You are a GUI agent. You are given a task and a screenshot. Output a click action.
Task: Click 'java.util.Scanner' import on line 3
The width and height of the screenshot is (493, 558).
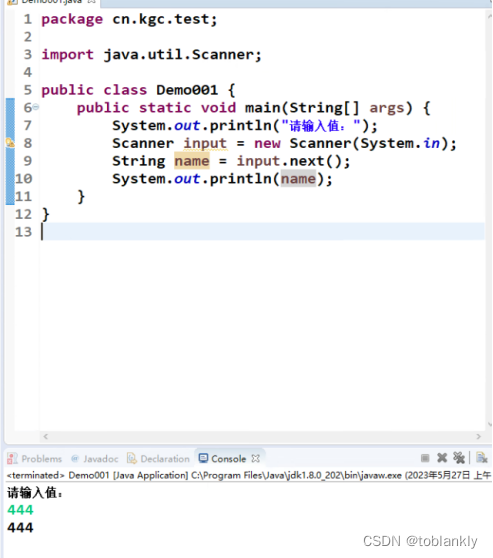coord(179,55)
